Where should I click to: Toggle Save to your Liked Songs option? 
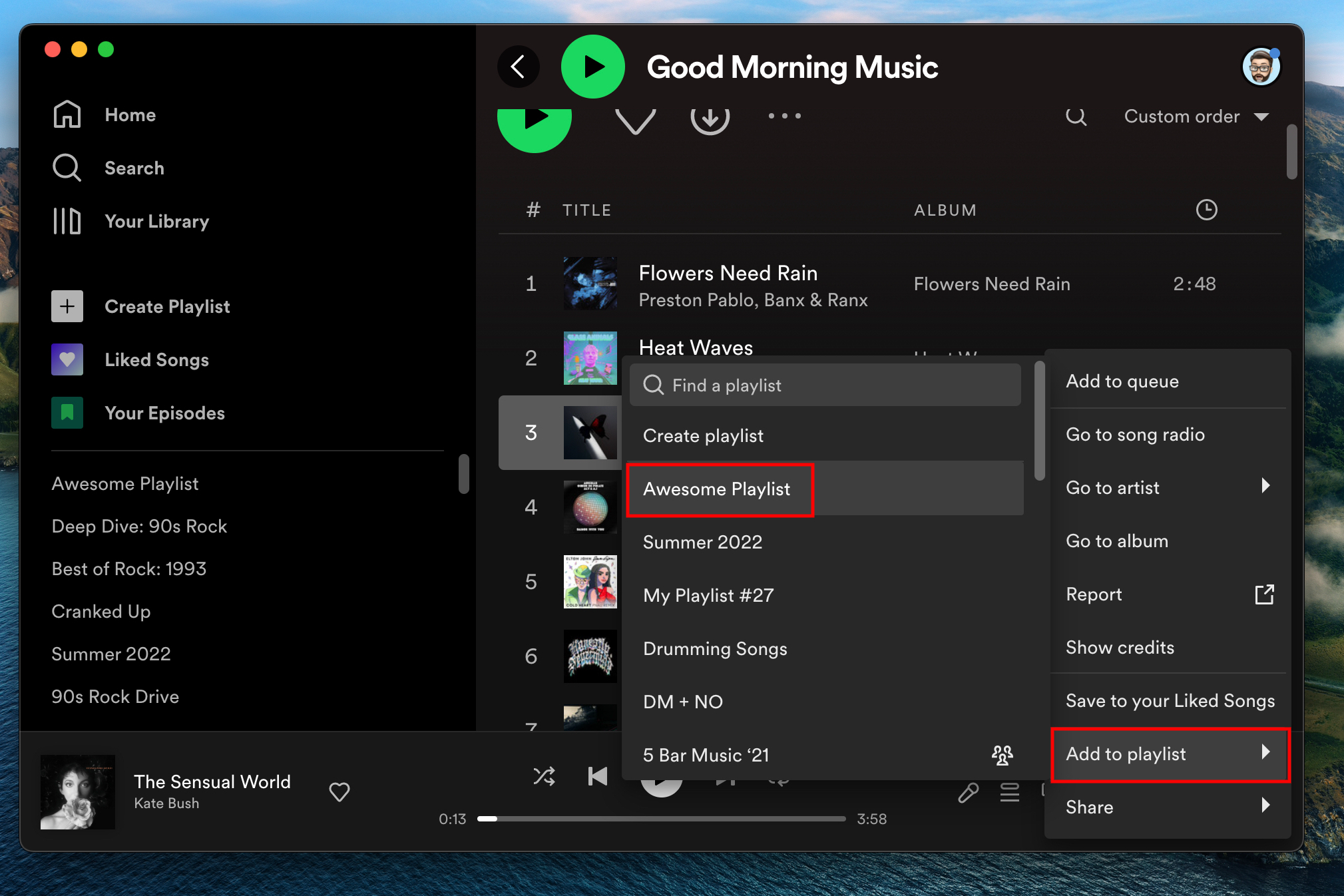pyautogui.click(x=1169, y=701)
